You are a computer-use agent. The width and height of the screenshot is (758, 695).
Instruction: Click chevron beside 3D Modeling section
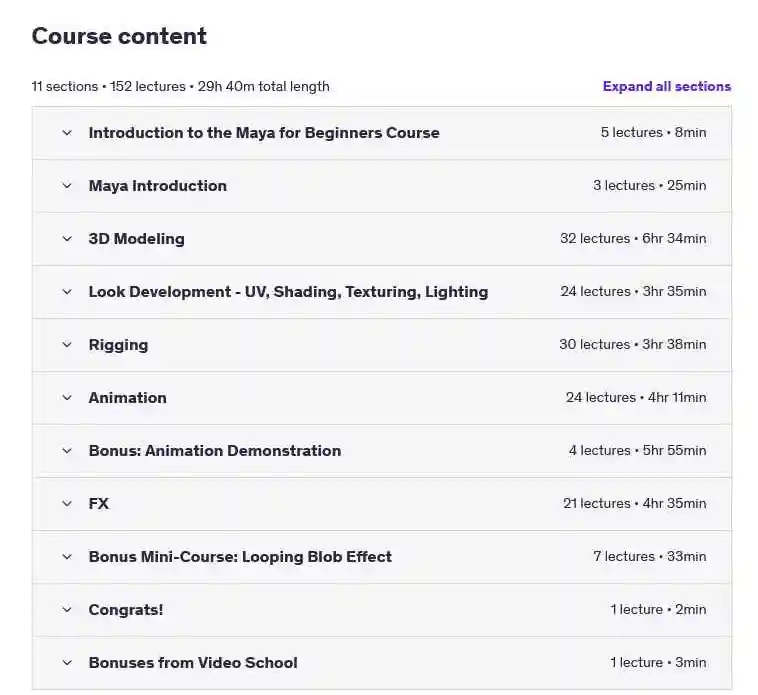coord(67,239)
